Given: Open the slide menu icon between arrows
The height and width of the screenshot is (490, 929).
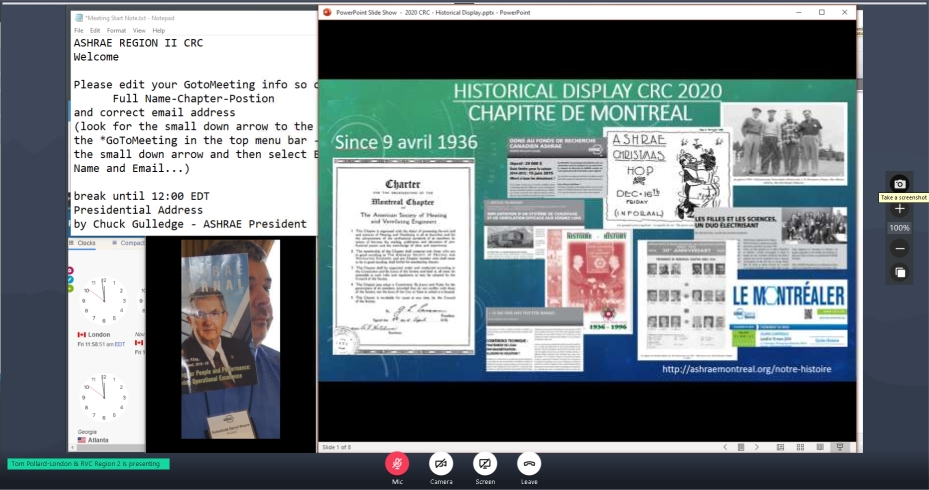Looking at the screenshot, I should click(x=741, y=447).
